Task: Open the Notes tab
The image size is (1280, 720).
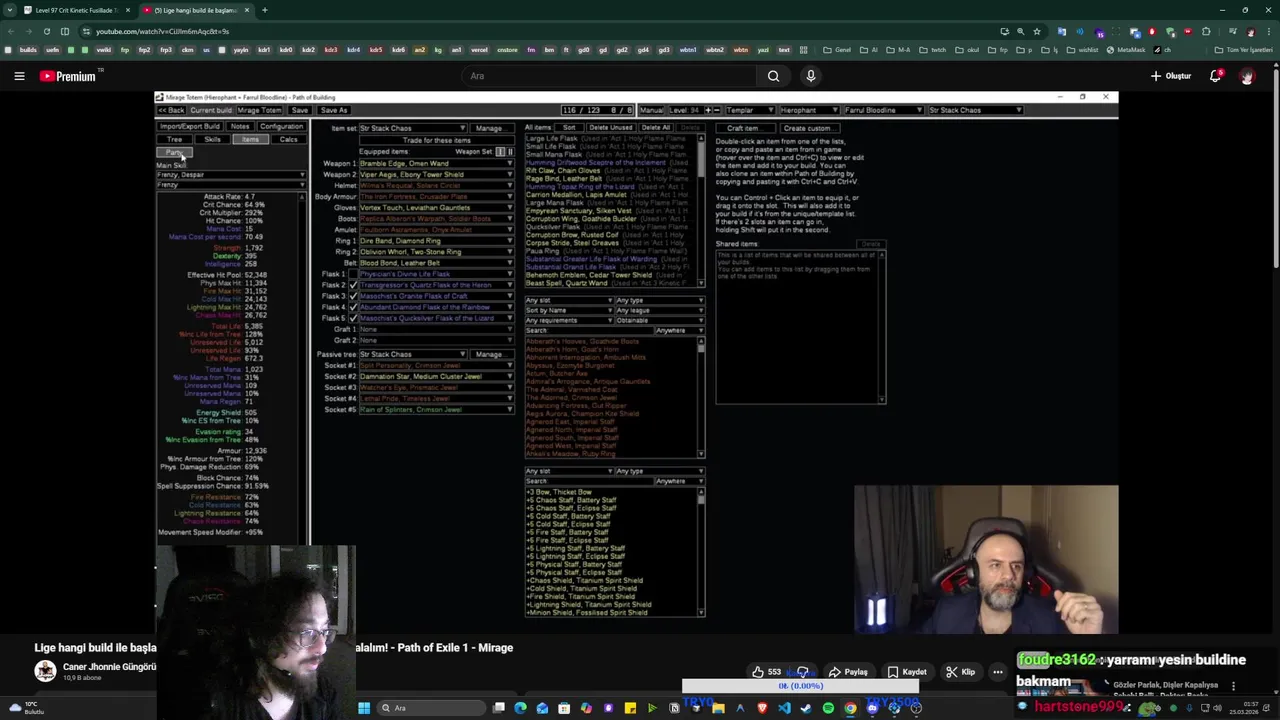Action: pyautogui.click(x=240, y=126)
